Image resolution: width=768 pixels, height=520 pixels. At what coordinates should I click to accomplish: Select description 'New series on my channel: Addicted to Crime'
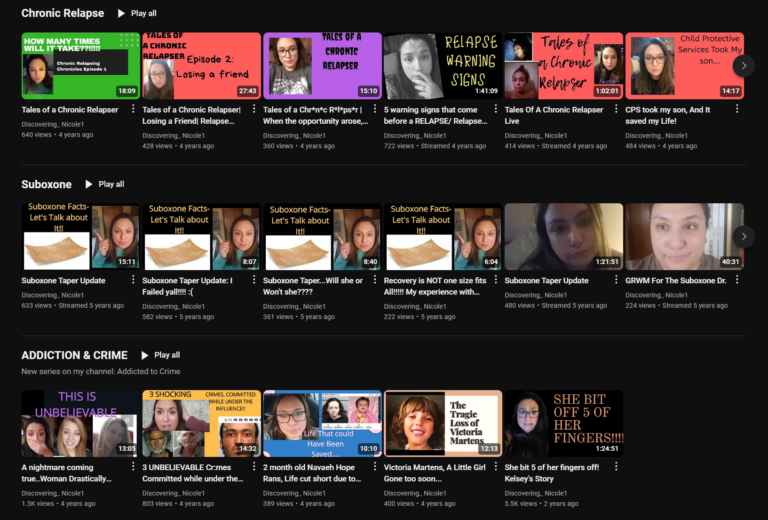(101, 371)
